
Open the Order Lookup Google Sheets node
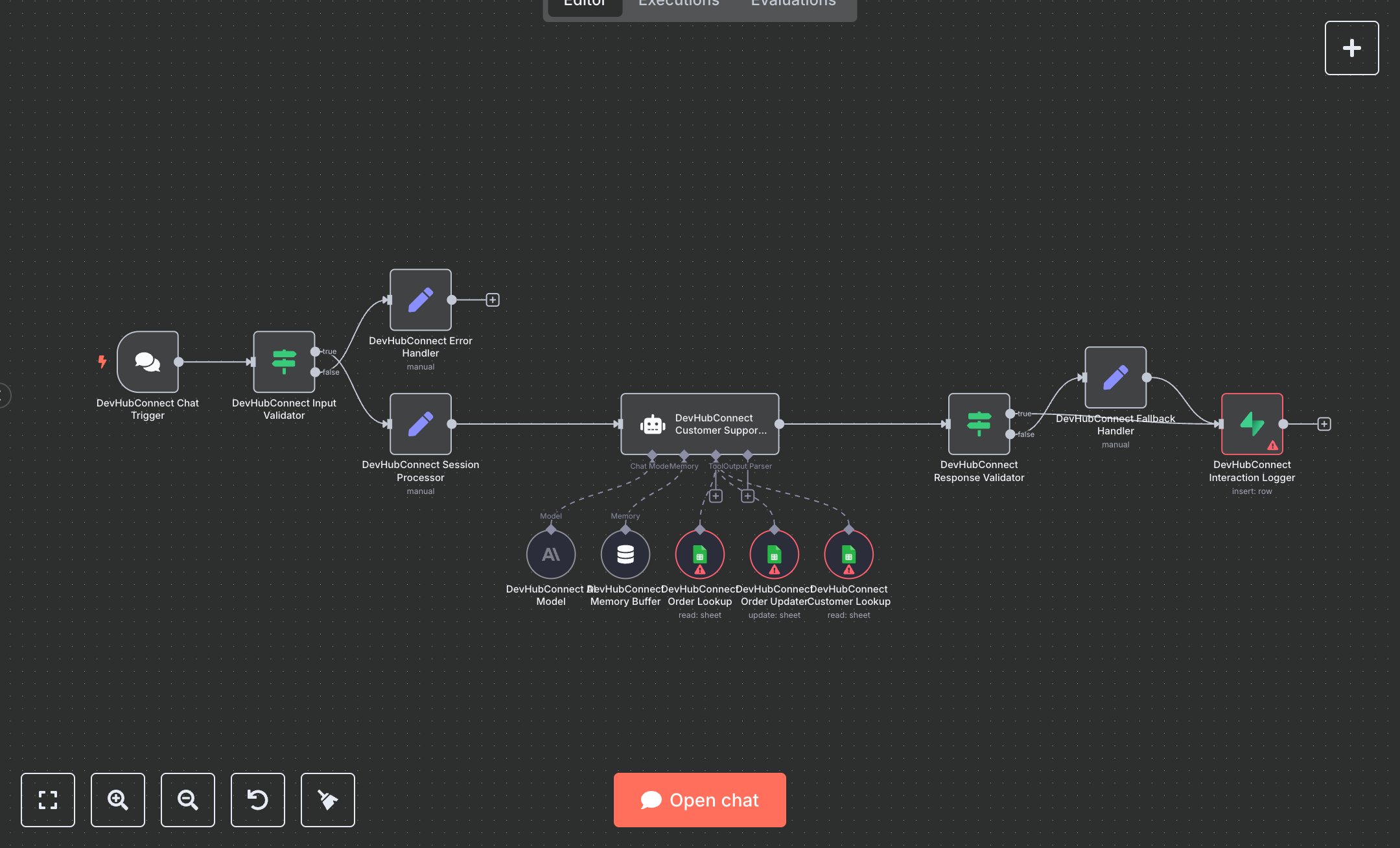(700, 554)
